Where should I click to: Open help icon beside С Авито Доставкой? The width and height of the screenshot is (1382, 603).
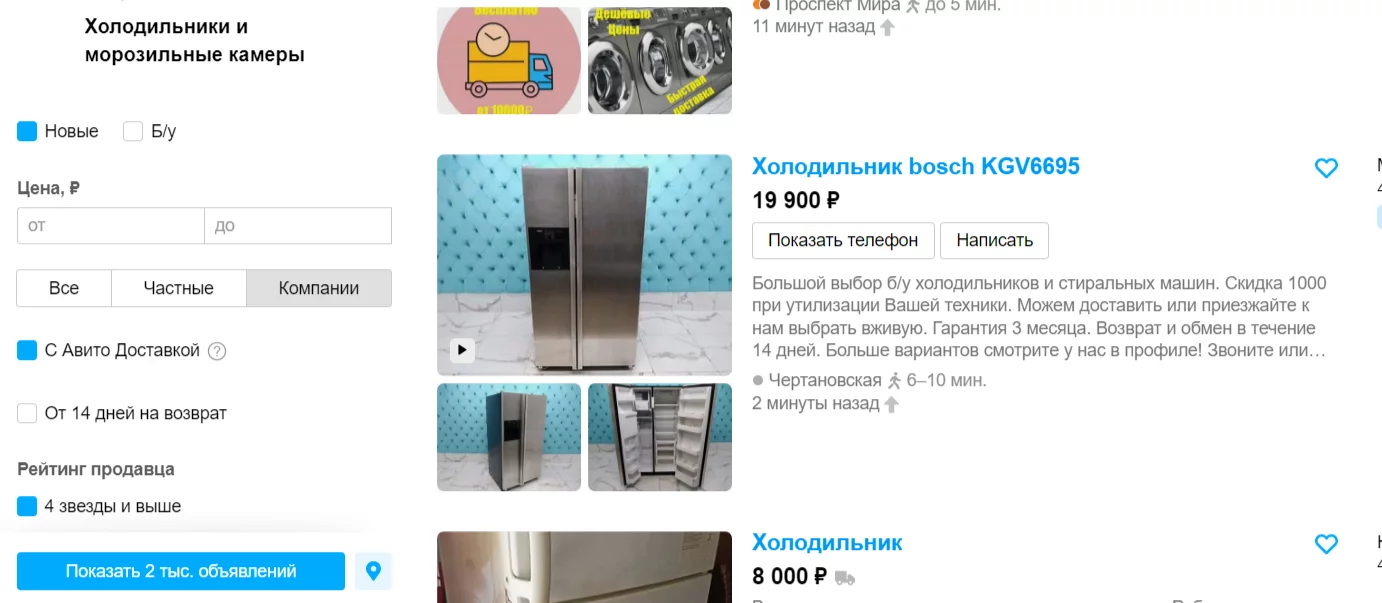(217, 351)
